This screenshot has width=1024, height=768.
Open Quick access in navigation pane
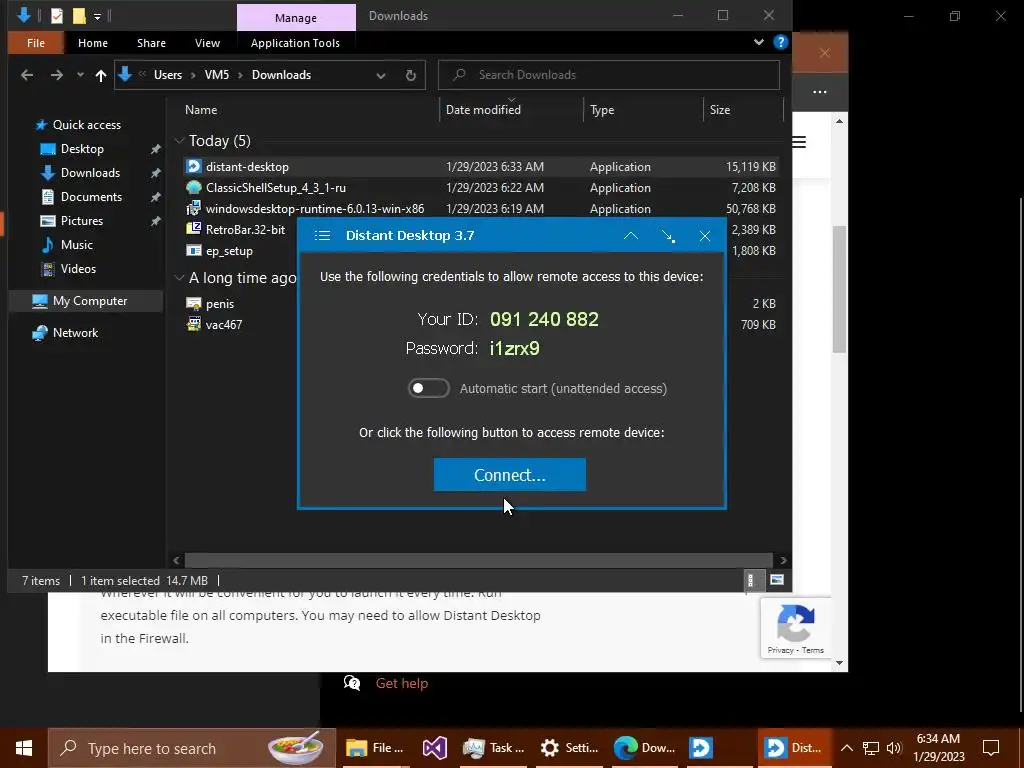coord(86,125)
